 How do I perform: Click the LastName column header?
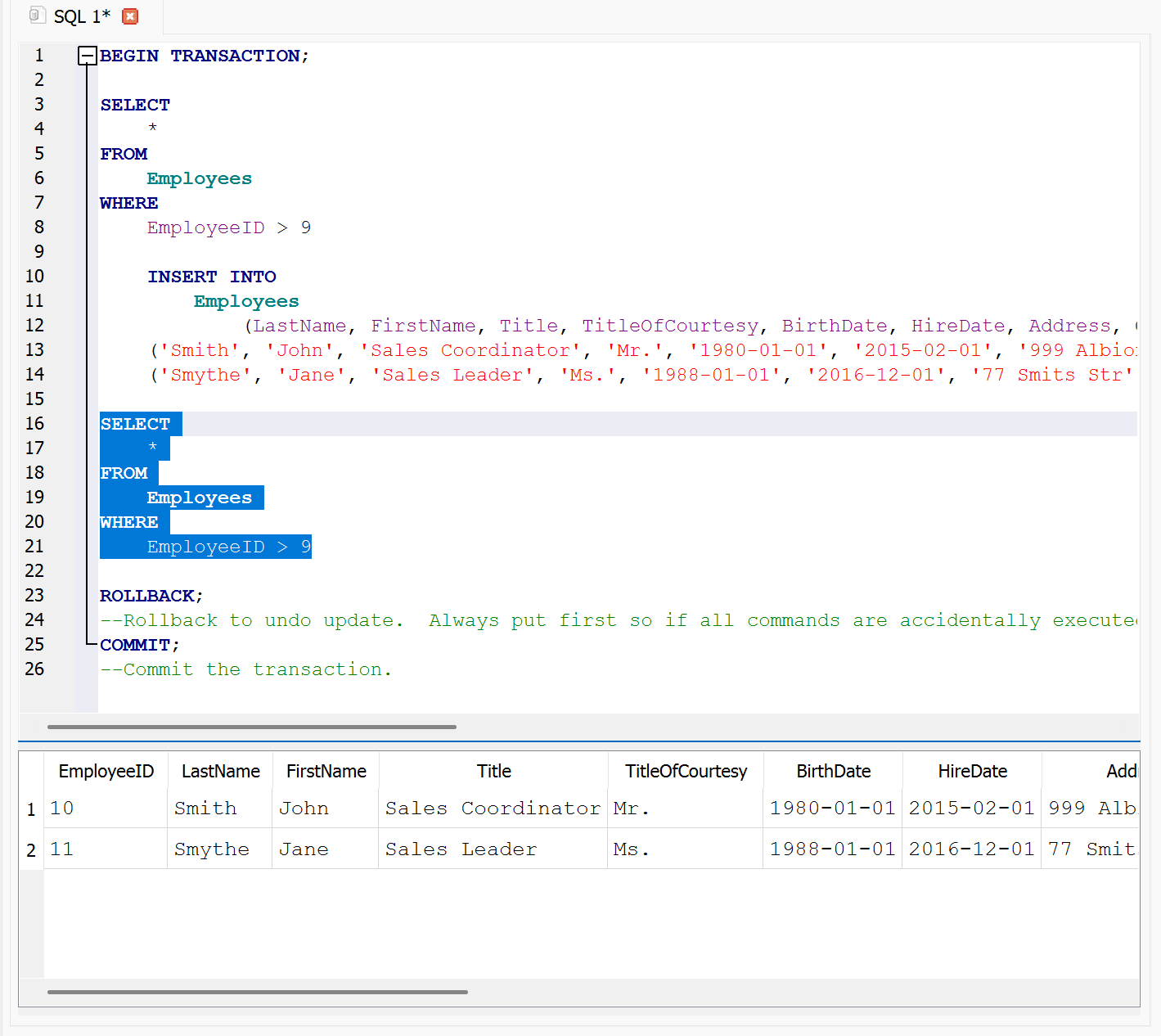[220, 771]
